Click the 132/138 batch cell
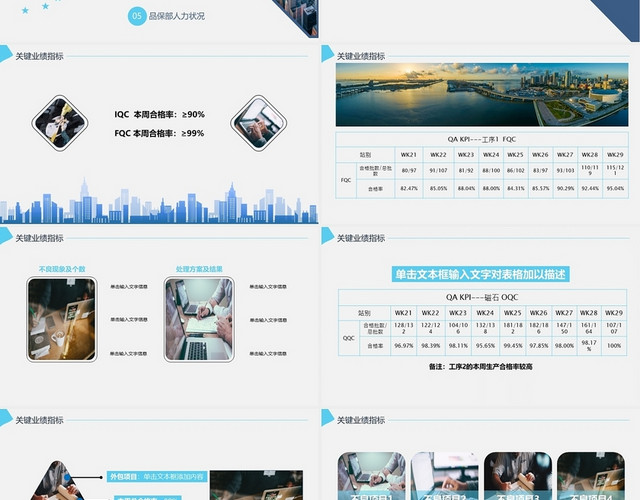This screenshot has width=640, height=500. [485, 328]
